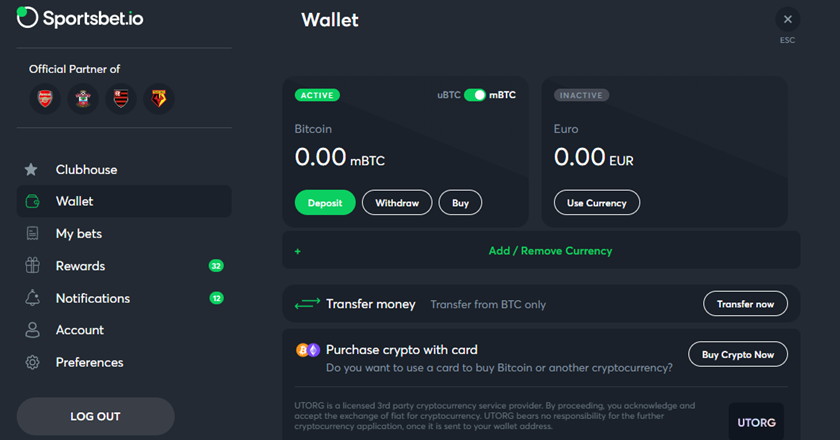Click the green Deposit button

[325, 203]
